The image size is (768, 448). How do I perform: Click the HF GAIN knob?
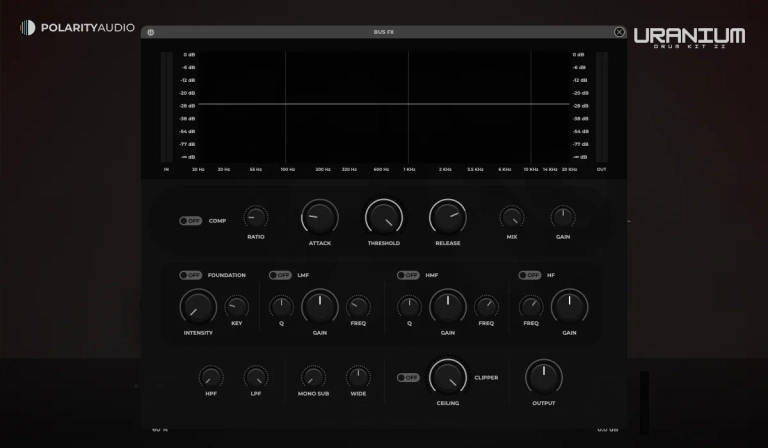click(569, 307)
